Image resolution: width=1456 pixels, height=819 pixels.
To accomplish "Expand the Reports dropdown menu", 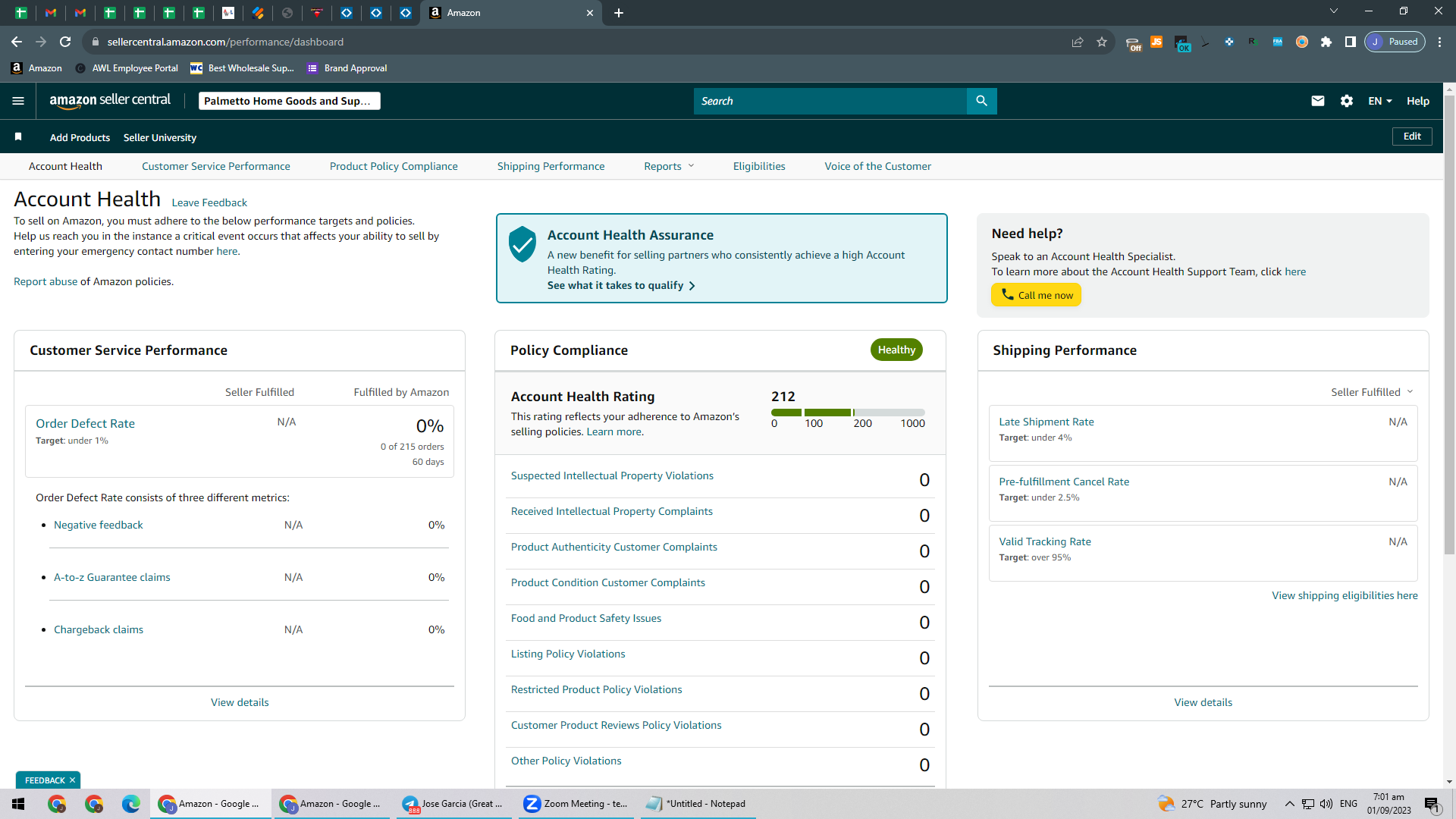I will (670, 166).
